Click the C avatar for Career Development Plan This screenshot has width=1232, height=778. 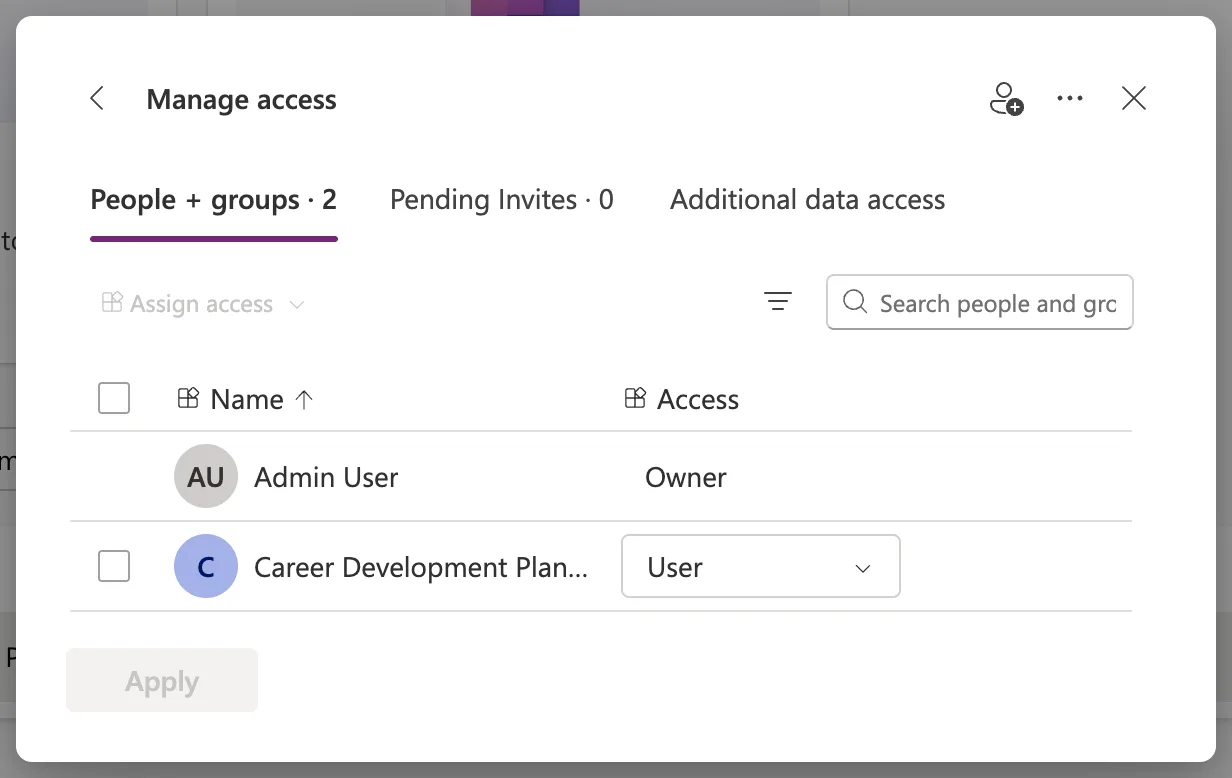[206, 566]
